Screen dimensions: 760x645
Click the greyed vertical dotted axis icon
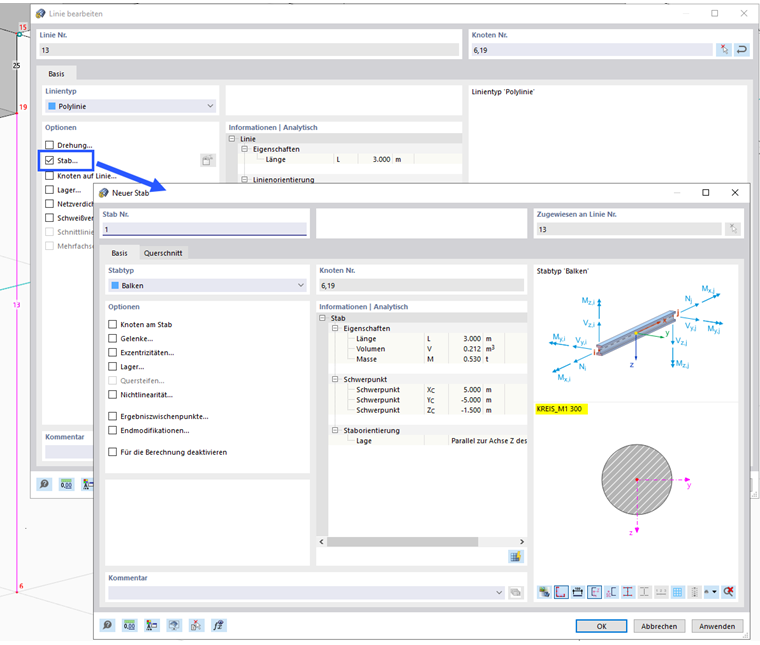[695, 592]
